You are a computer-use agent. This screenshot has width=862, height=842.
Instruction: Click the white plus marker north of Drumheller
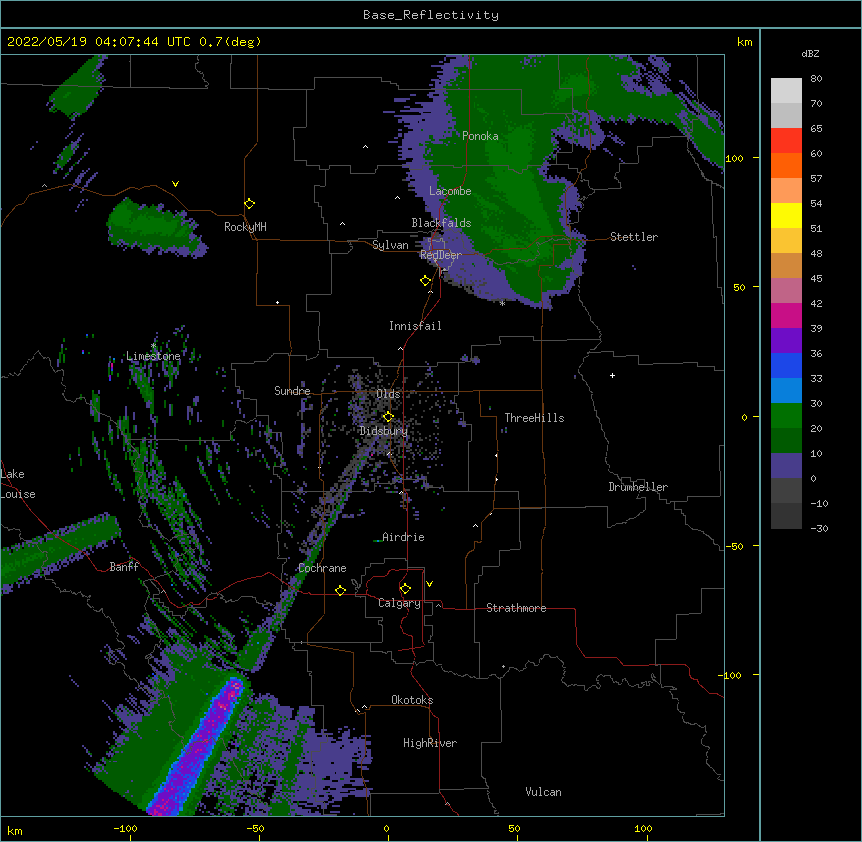pos(612,375)
